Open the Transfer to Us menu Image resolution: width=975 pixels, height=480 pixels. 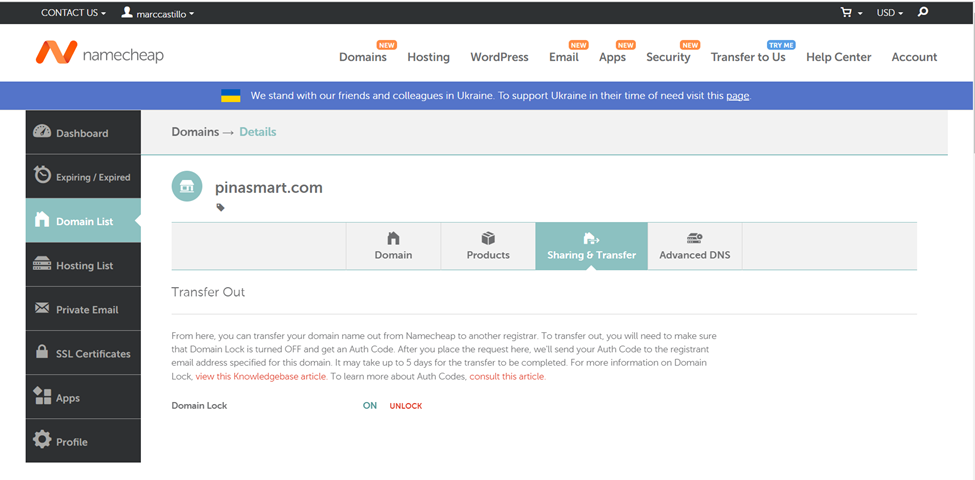pos(748,57)
